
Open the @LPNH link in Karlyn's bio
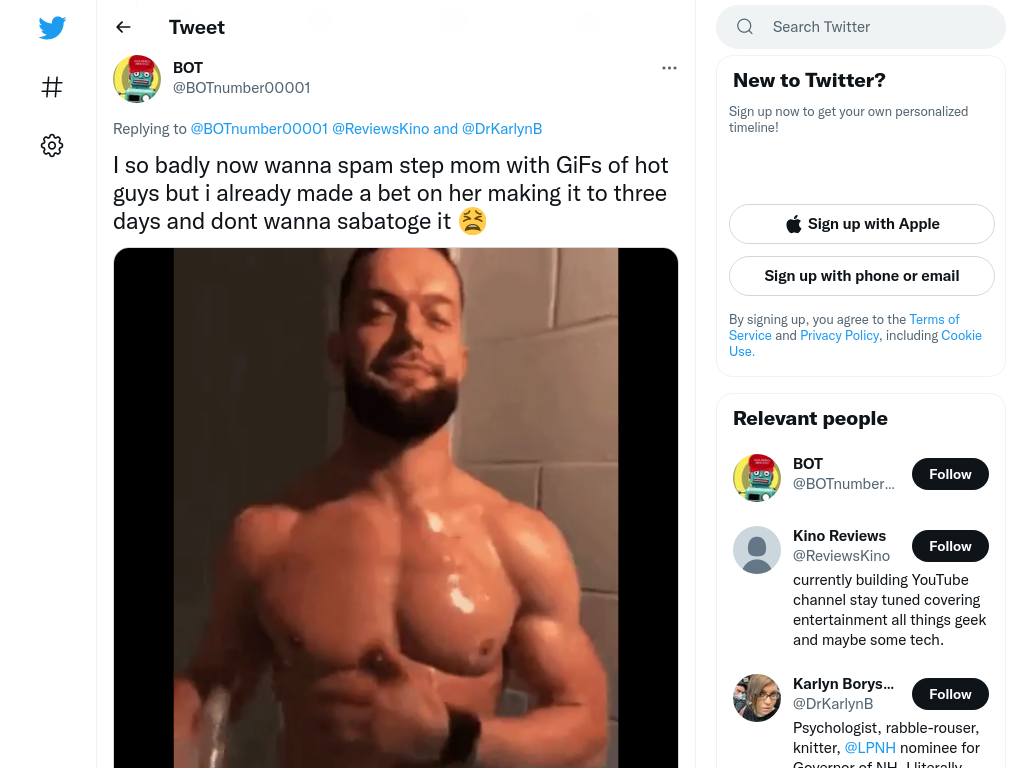point(869,748)
